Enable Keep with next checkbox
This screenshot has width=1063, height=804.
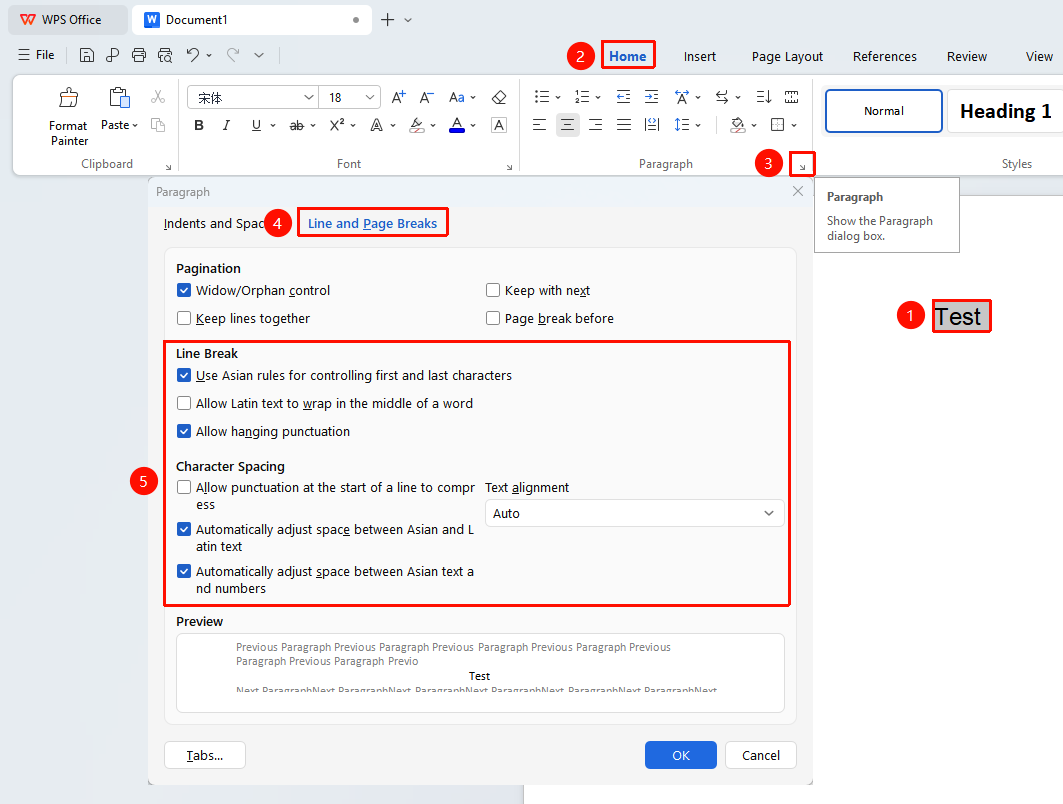[x=493, y=290]
